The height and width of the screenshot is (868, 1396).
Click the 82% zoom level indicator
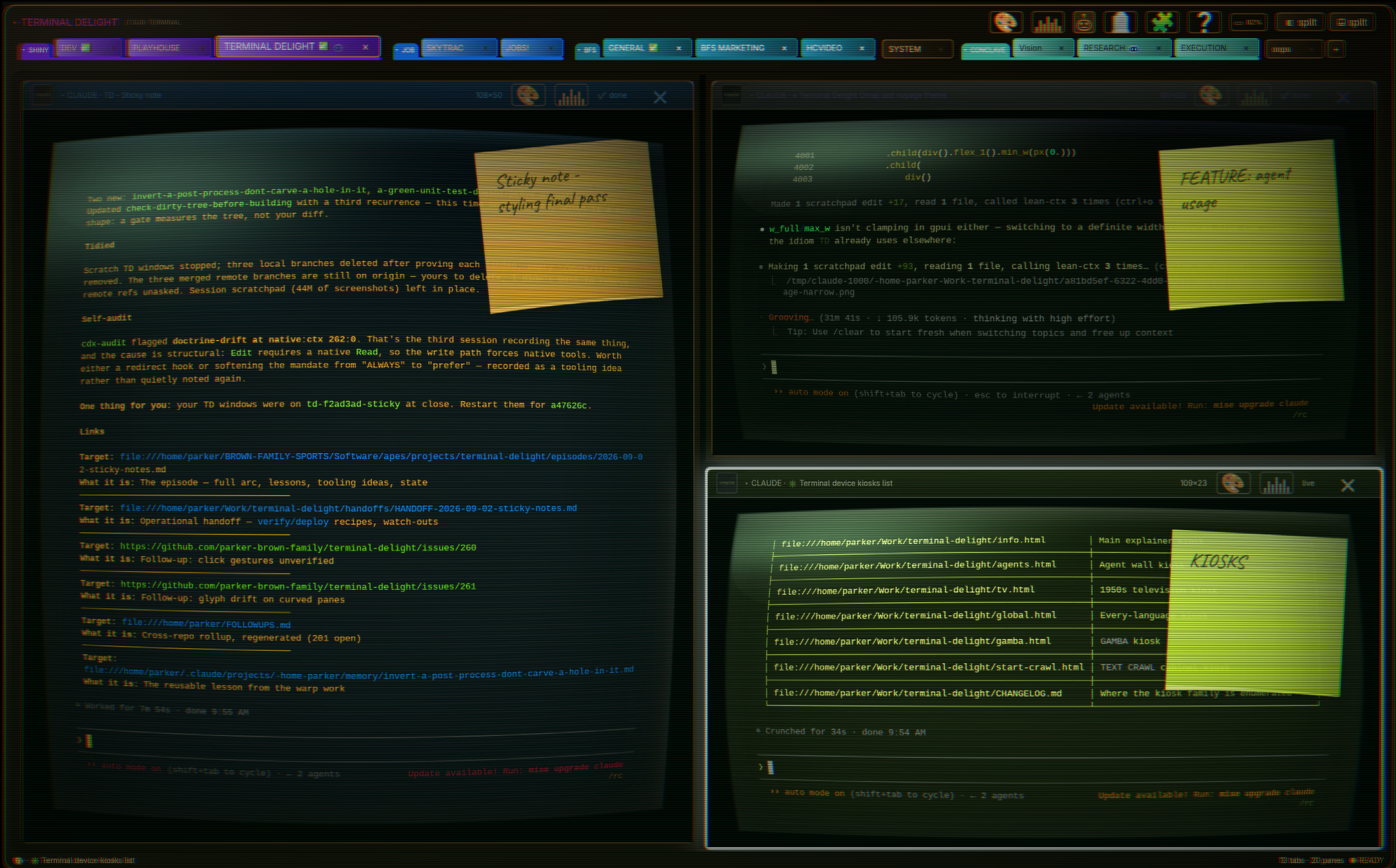click(x=1249, y=22)
